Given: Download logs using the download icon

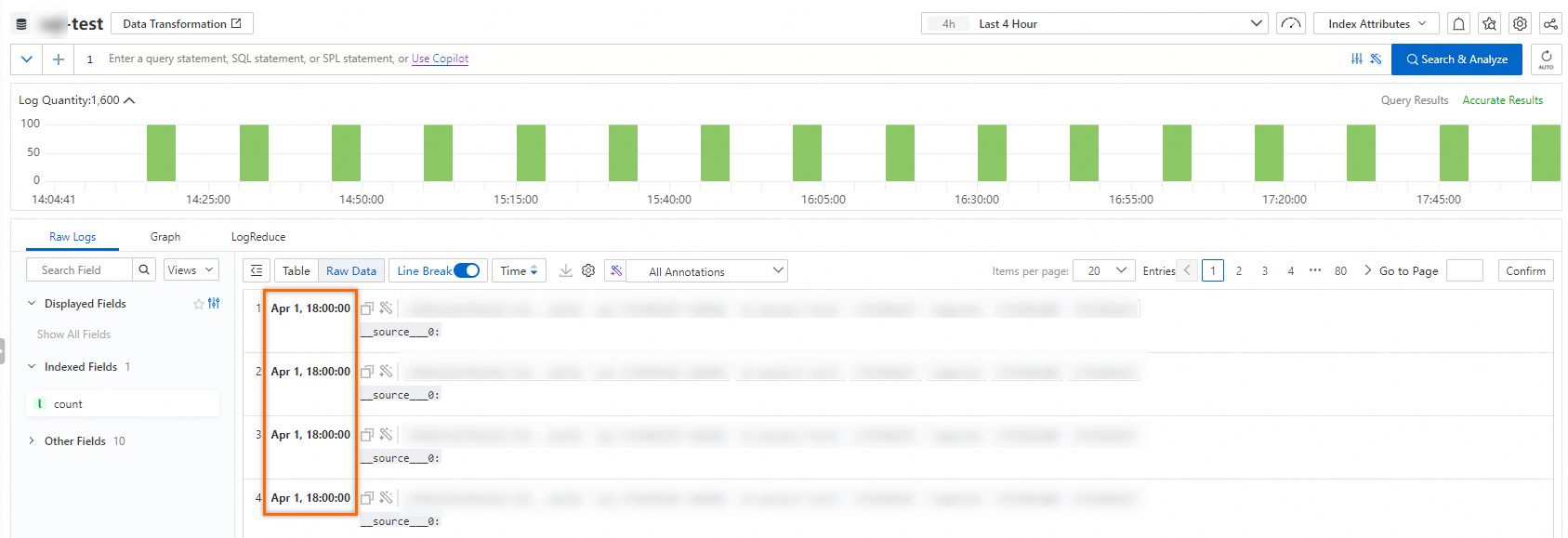Looking at the screenshot, I should (x=565, y=270).
